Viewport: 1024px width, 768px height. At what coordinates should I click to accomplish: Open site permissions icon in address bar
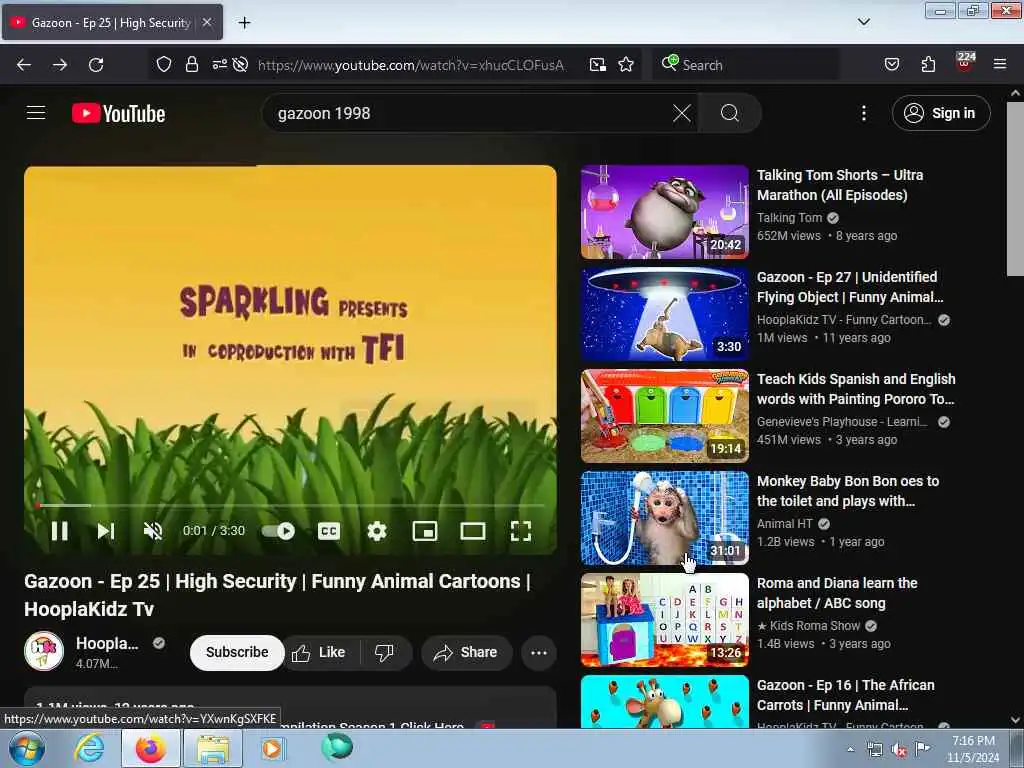point(219,64)
